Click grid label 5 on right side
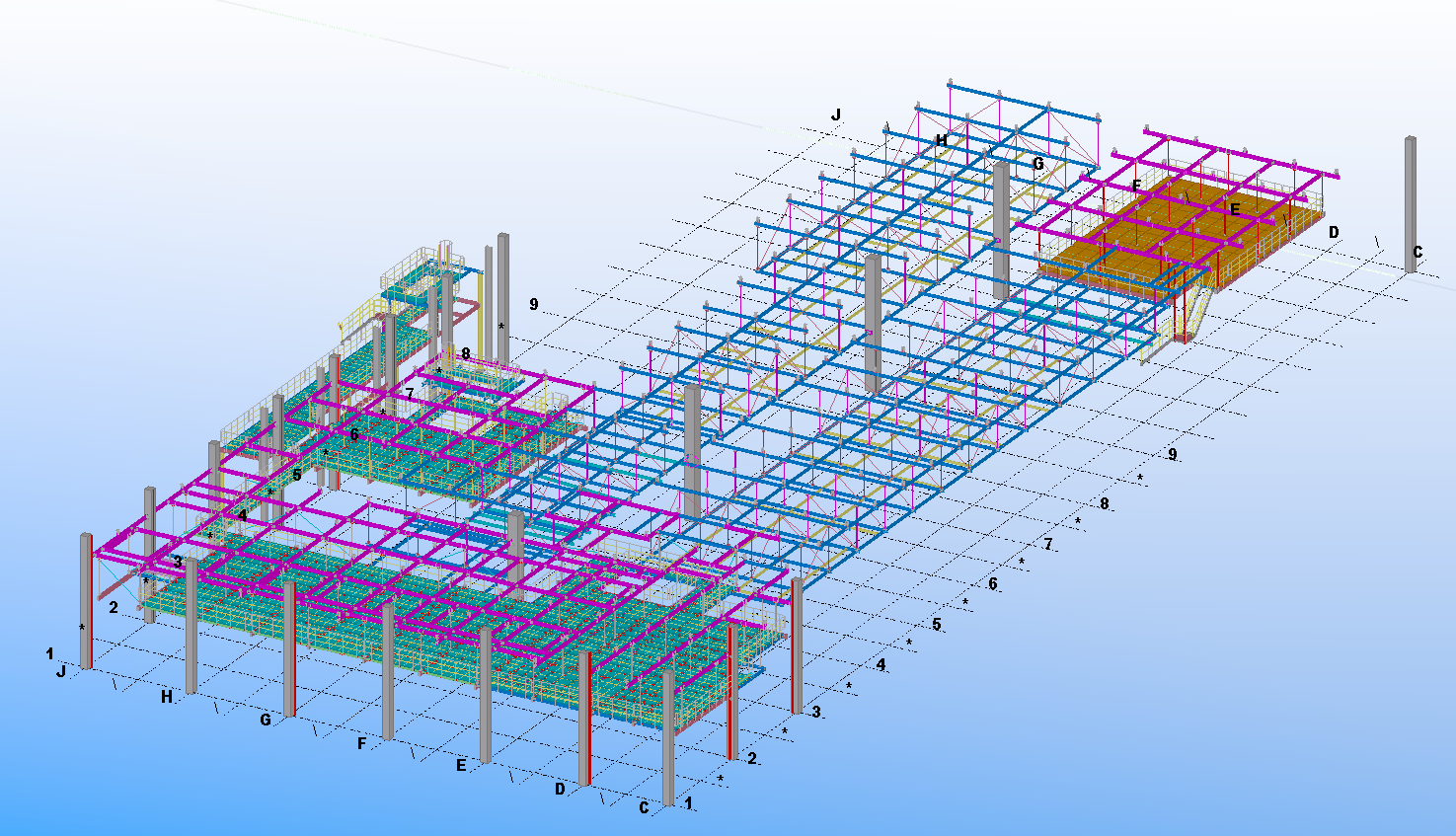Image resolution: width=1456 pixels, height=836 pixels. tap(937, 624)
